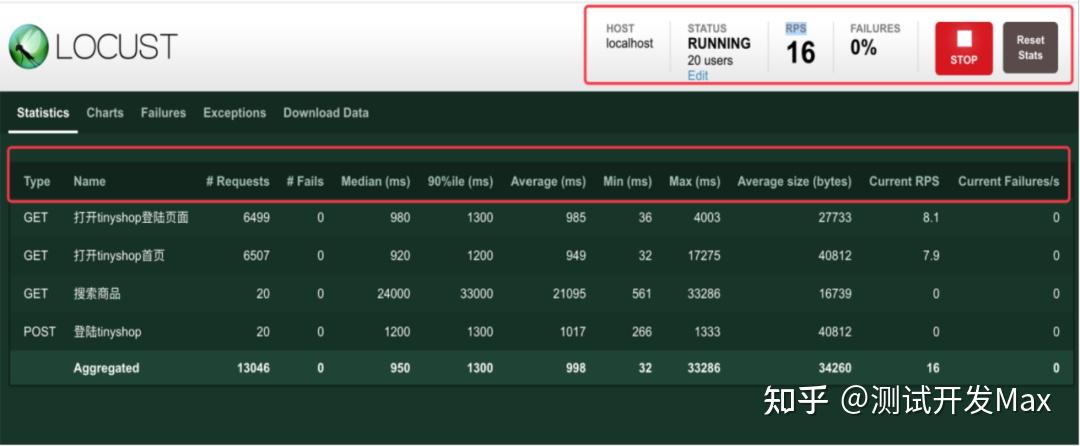Select the Statistics tab
Screen dimensions: 1080x446
pos(43,113)
